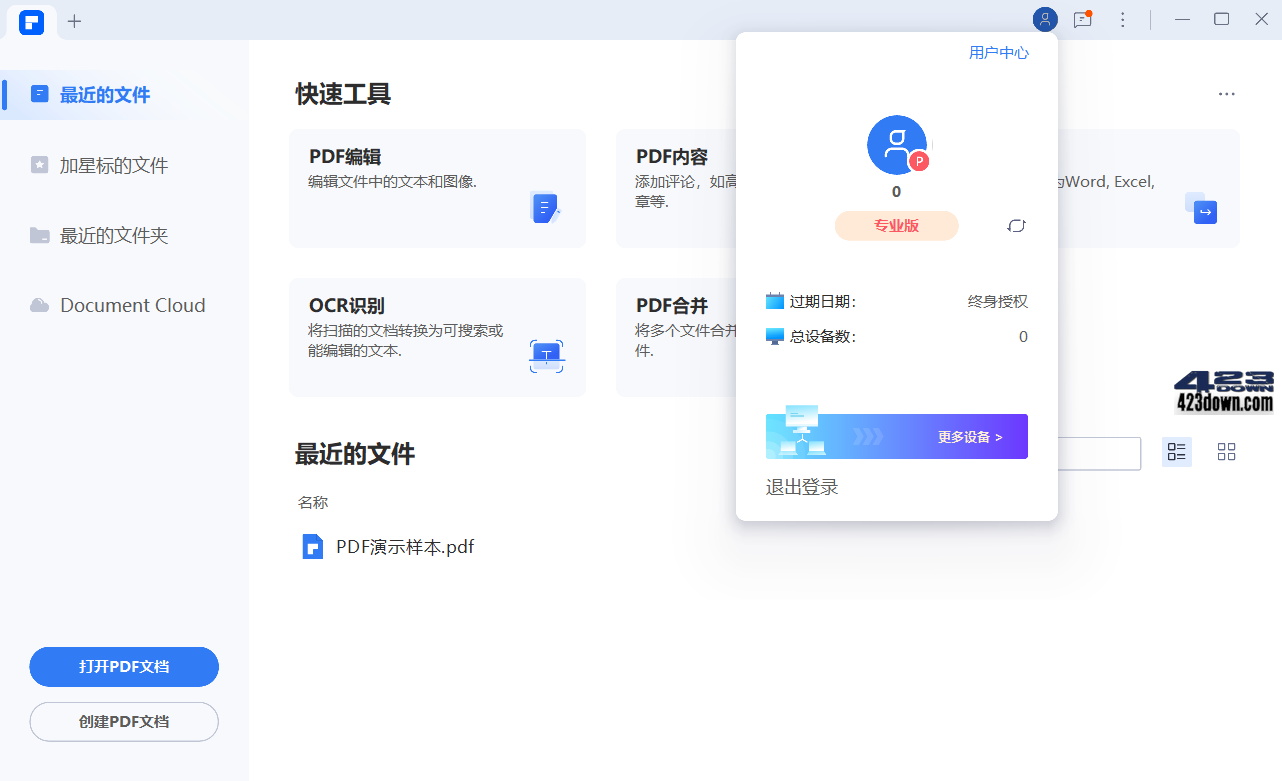This screenshot has height=781, width=1282.
Task: Switch to grid view
Action: (x=1226, y=452)
